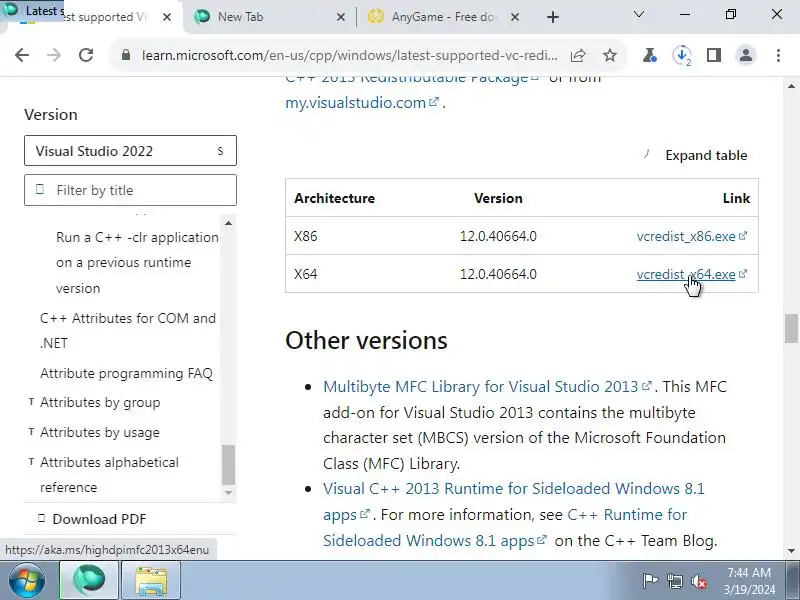
Task: Bookmark this page with the star
Action: [x=610, y=55]
